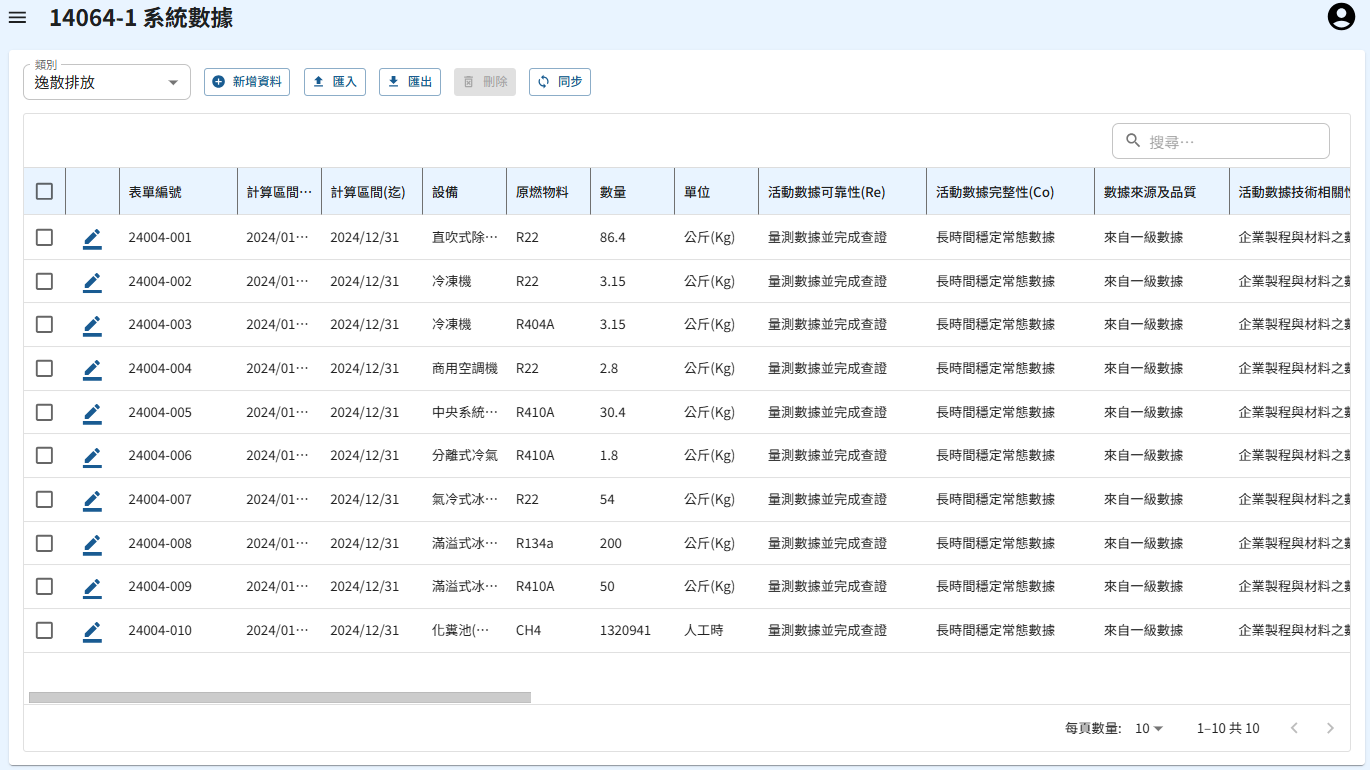Image resolution: width=1370 pixels, height=770 pixels.
Task: Check the box for row 24004-008
Action: pyautogui.click(x=44, y=543)
